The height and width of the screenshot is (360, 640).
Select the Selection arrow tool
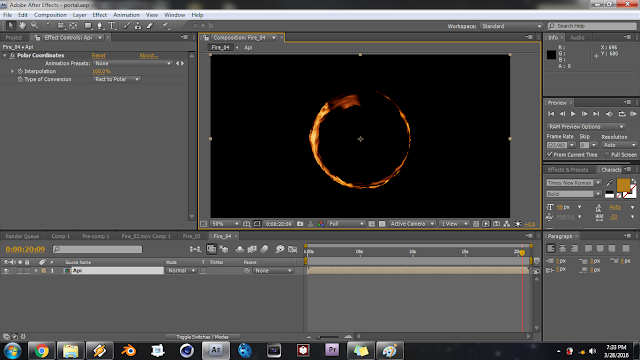(x=11, y=26)
